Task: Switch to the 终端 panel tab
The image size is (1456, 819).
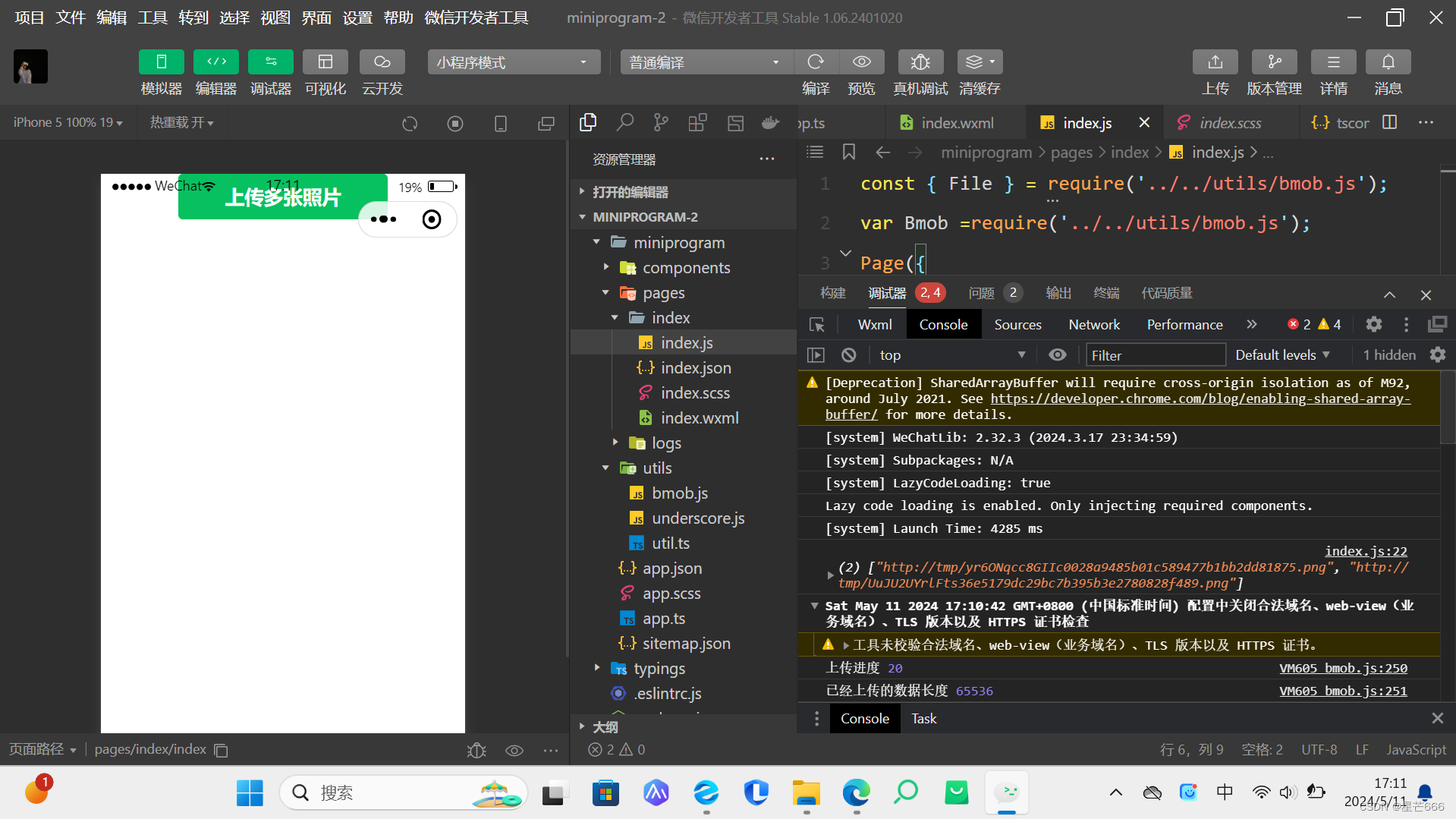Action: click(1106, 293)
